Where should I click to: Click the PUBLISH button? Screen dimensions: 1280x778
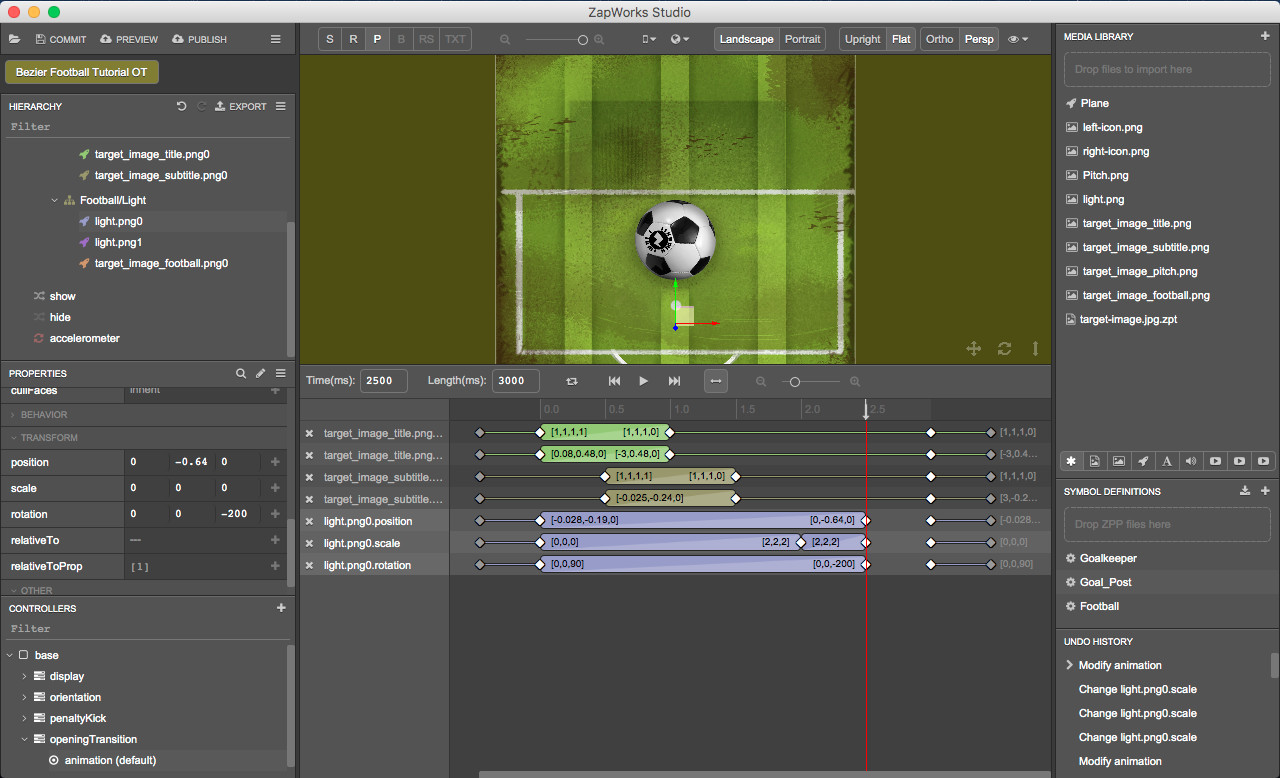(199, 39)
